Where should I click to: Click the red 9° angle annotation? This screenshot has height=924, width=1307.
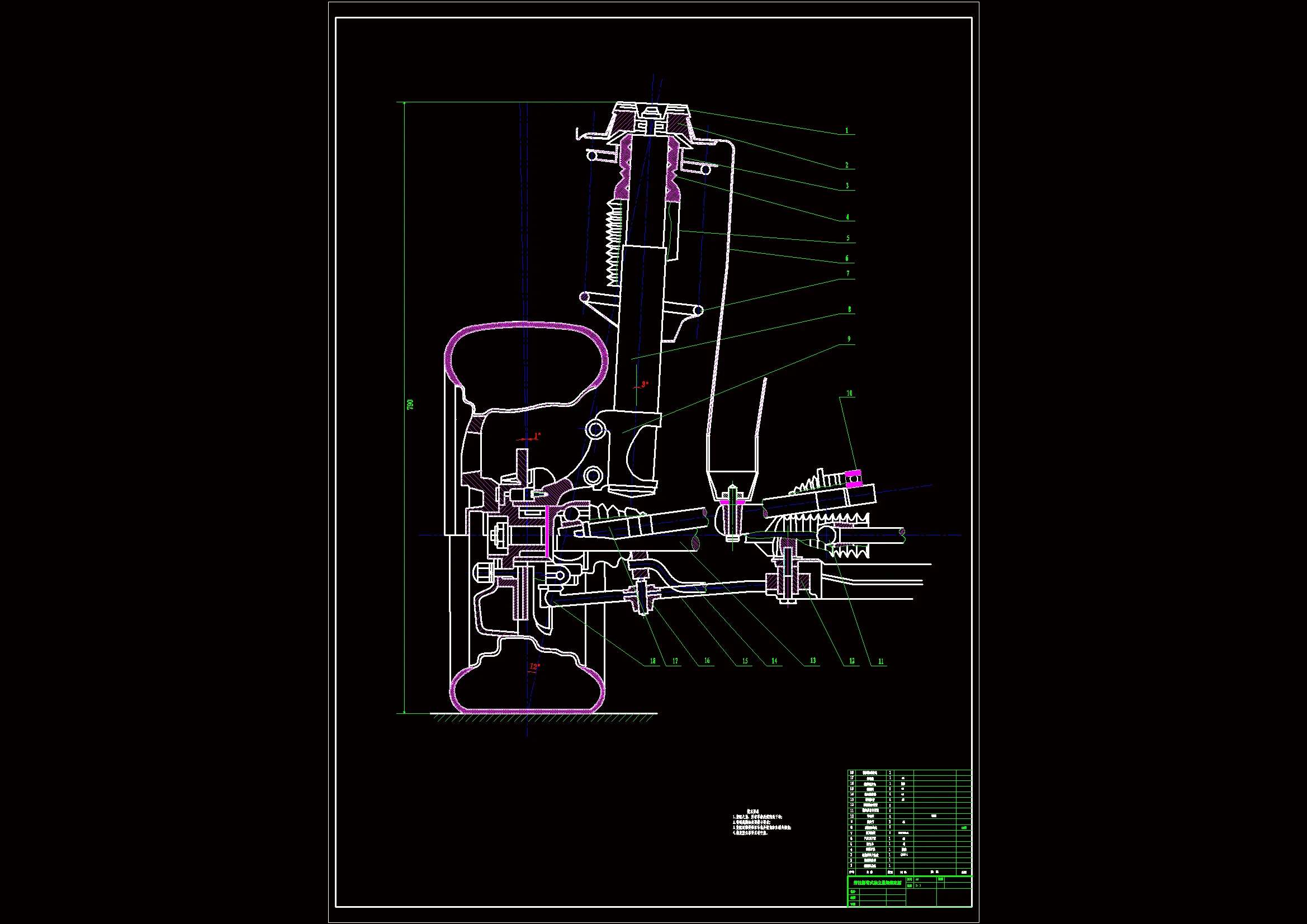pyautogui.click(x=644, y=384)
